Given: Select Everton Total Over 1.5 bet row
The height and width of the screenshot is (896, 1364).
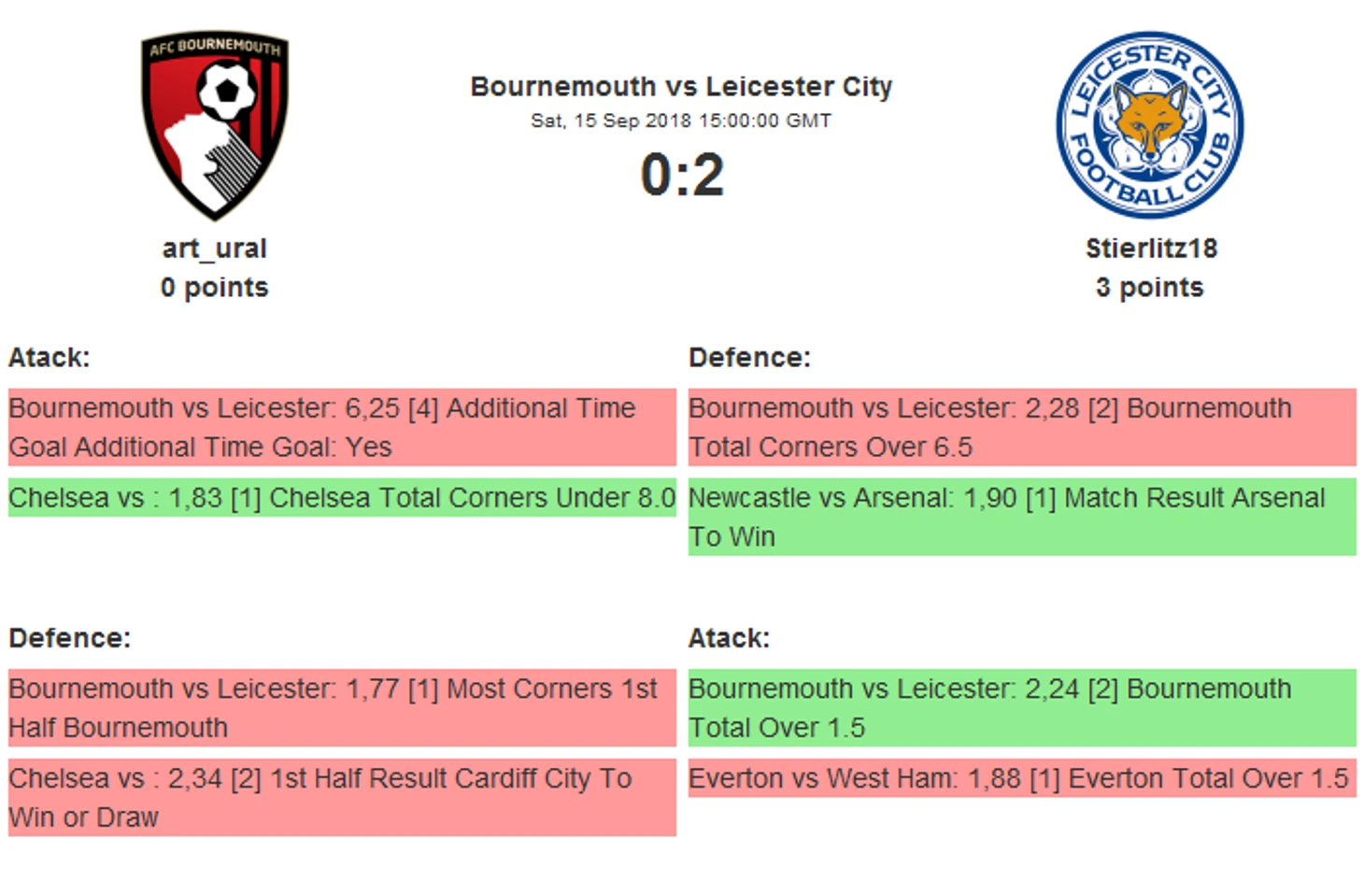Looking at the screenshot, I should pos(1022,778).
